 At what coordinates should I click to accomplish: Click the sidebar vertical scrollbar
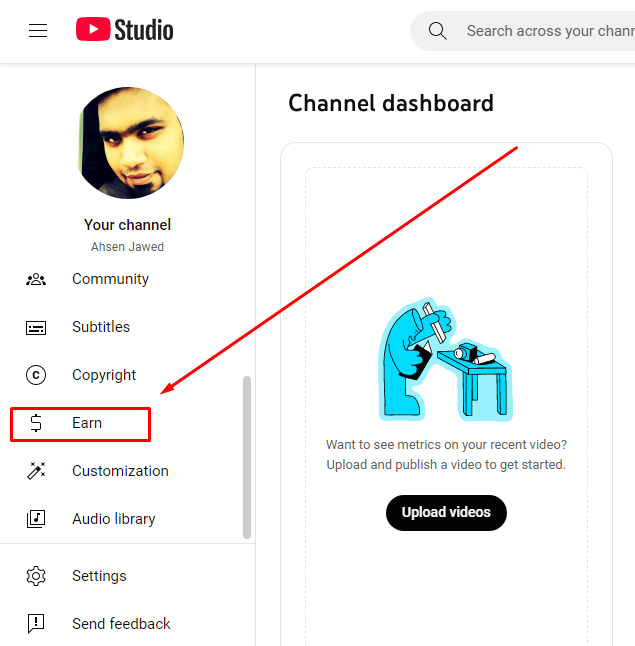point(247,457)
